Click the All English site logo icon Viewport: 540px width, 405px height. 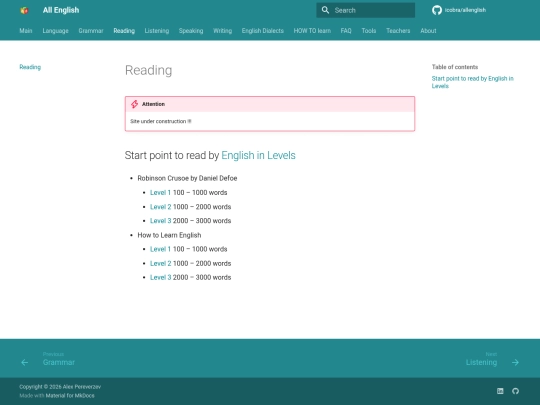coord(24,10)
